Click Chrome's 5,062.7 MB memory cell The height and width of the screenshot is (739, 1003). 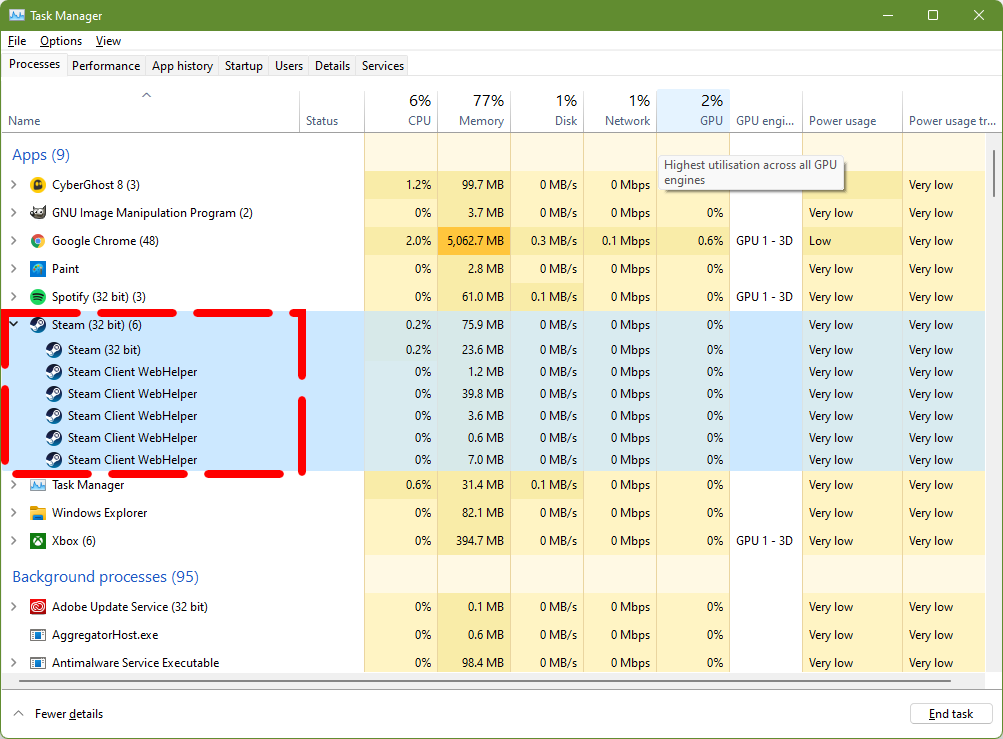click(474, 241)
